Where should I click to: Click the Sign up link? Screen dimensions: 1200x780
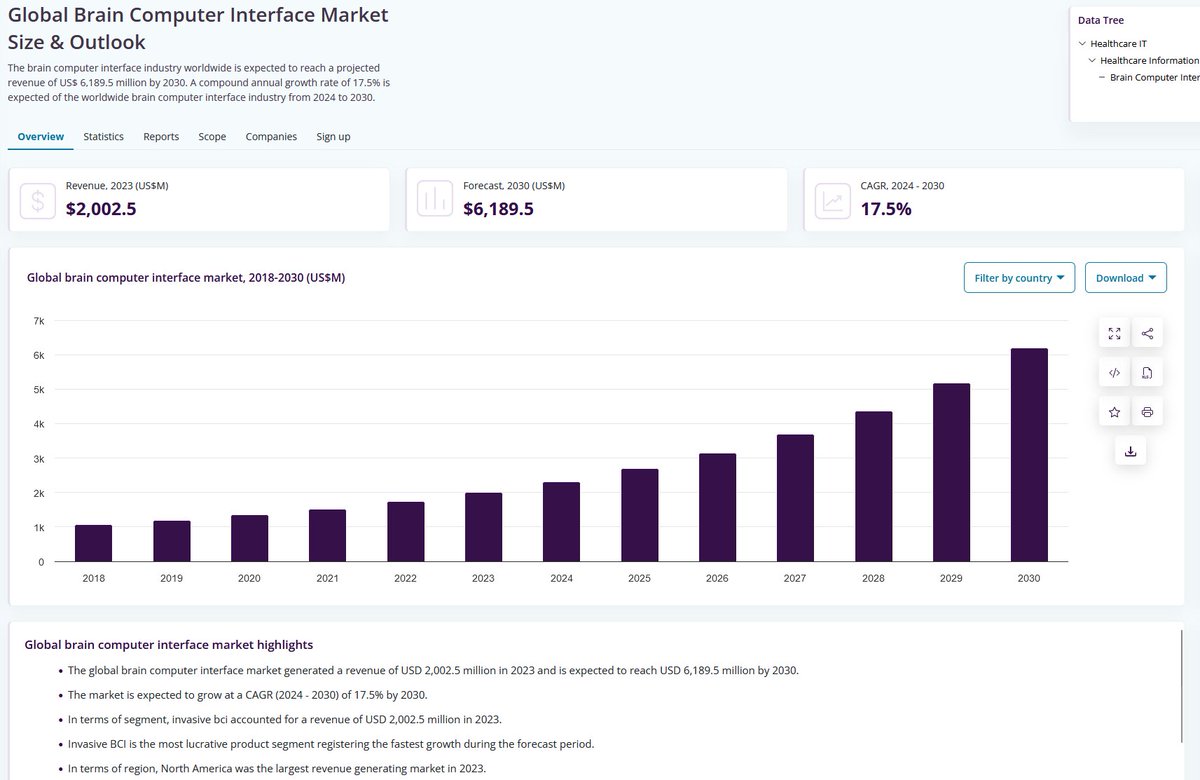coord(333,136)
